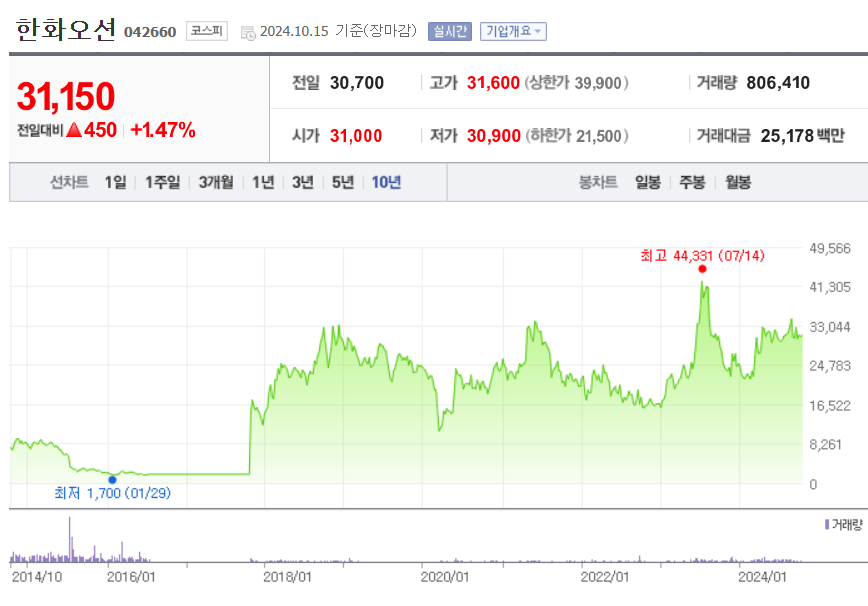
Task: Click the upper limit price 39,900
Action: pyautogui.click(x=598, y=83)
